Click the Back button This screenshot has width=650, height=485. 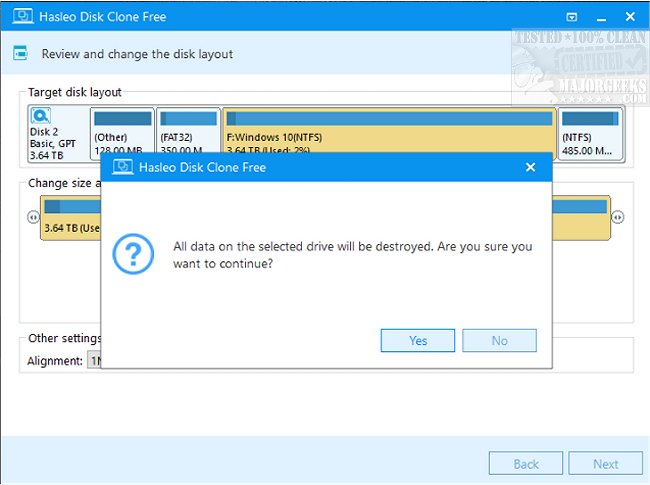(526, 463)
